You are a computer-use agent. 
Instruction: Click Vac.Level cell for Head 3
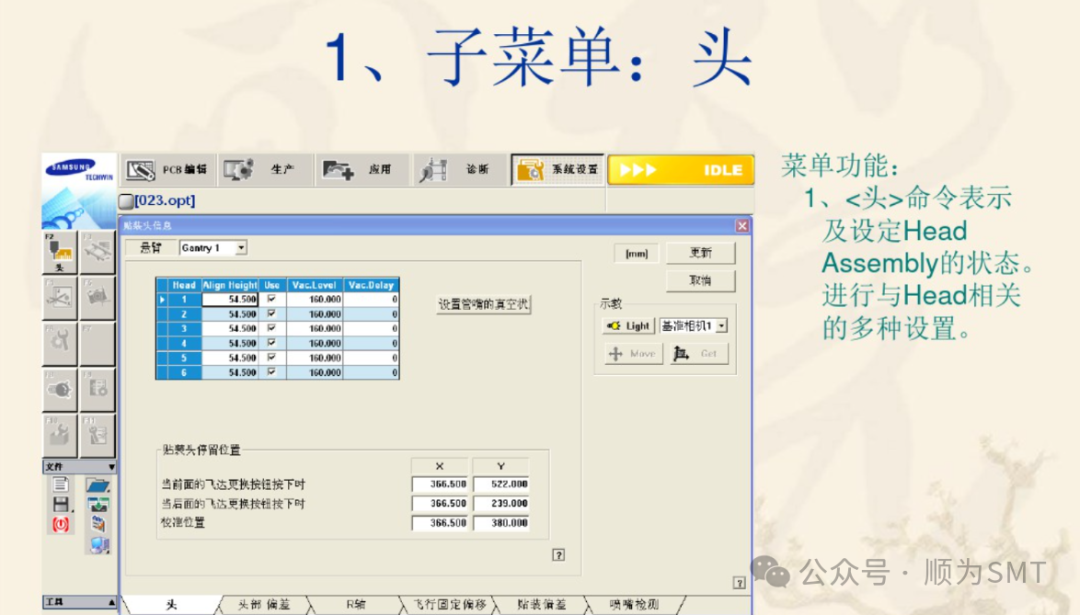[315, 329]
